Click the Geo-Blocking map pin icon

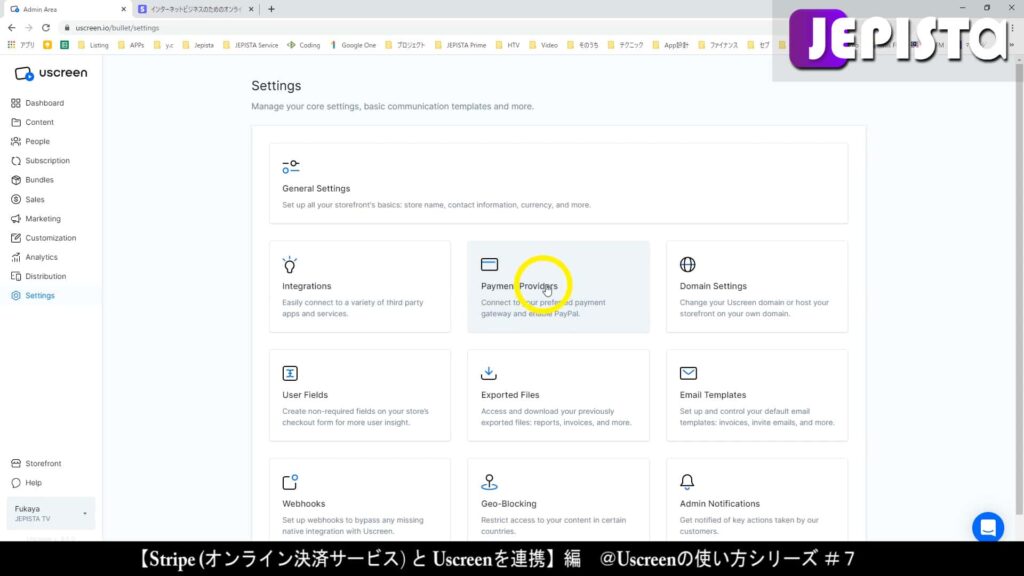coord(489,482)
